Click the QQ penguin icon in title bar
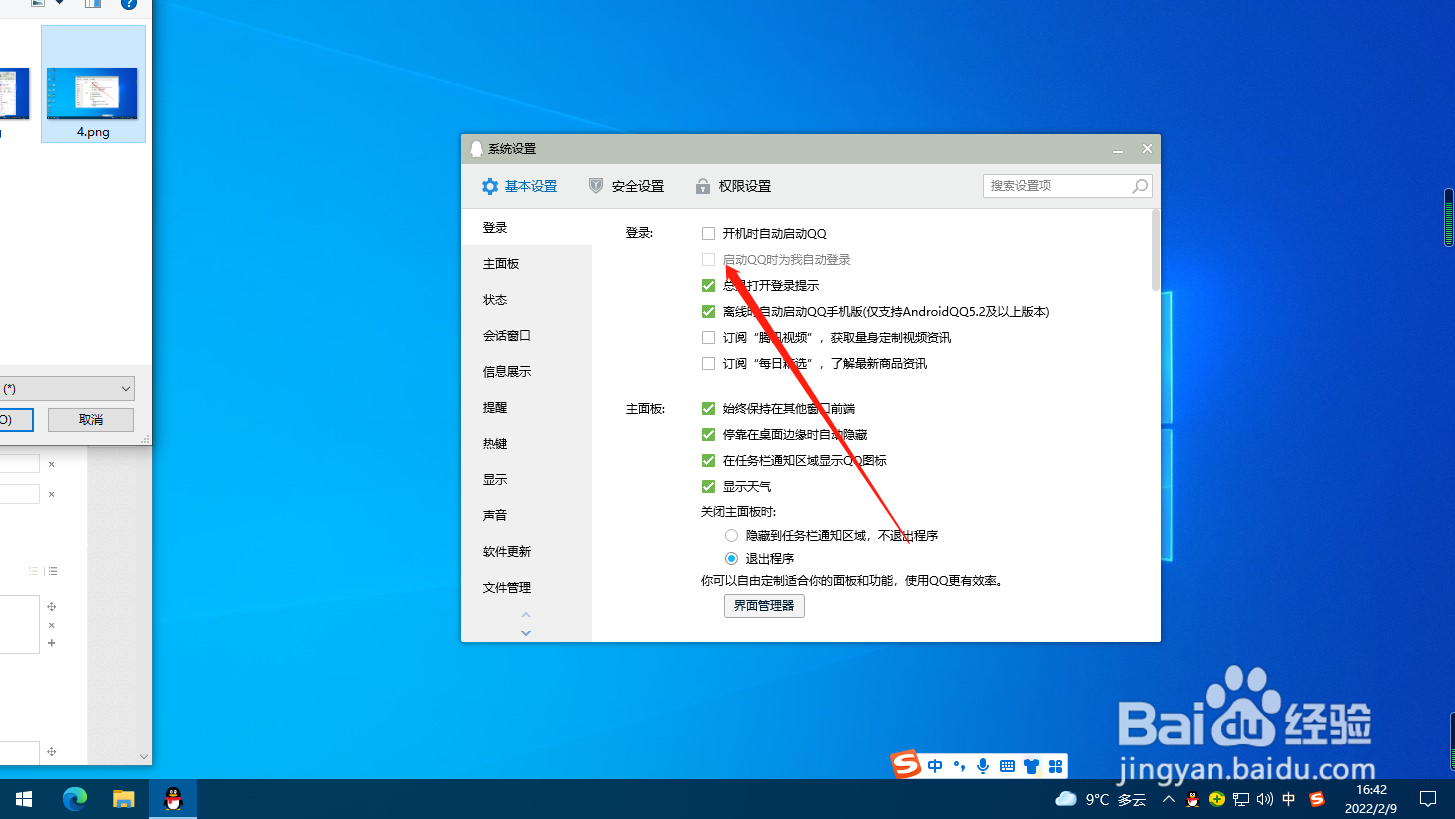This screenshot has height=819, width=1455. [476, 149]
